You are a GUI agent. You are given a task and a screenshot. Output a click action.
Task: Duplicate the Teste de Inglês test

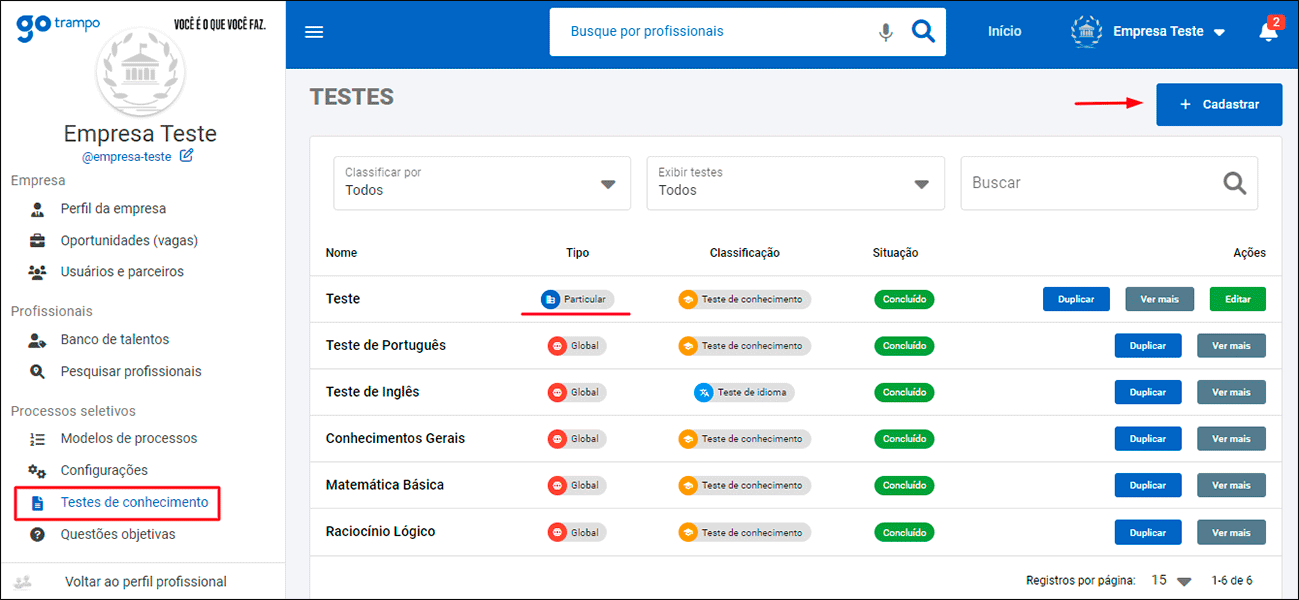(x=1147, y=392)
